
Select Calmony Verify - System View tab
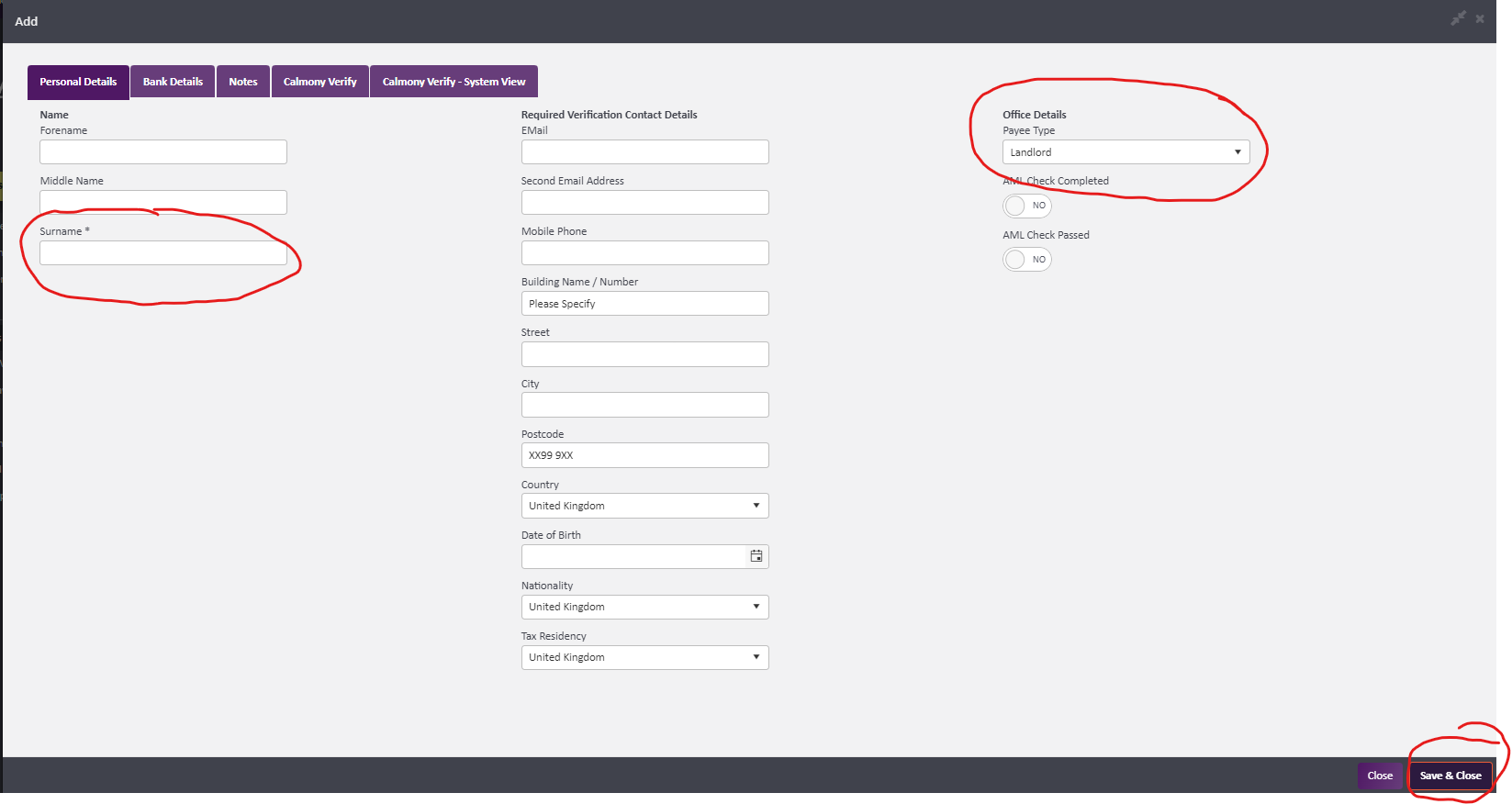(454, 82)
